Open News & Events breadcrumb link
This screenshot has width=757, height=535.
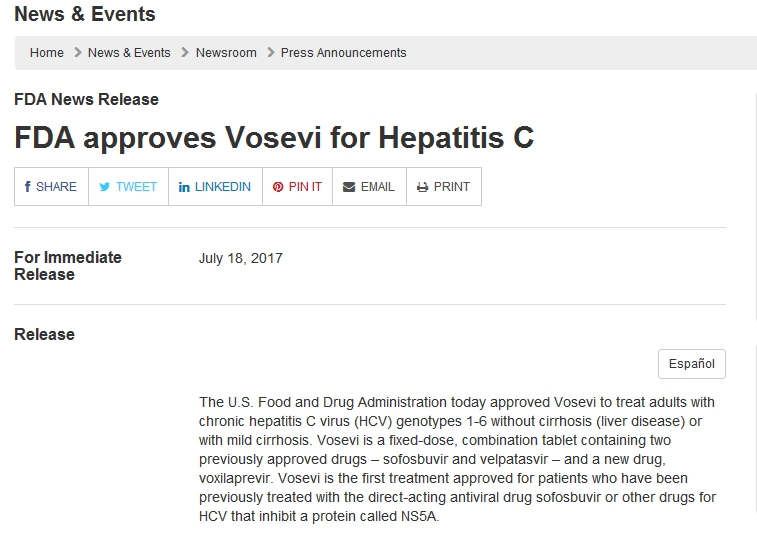[129, 53]
